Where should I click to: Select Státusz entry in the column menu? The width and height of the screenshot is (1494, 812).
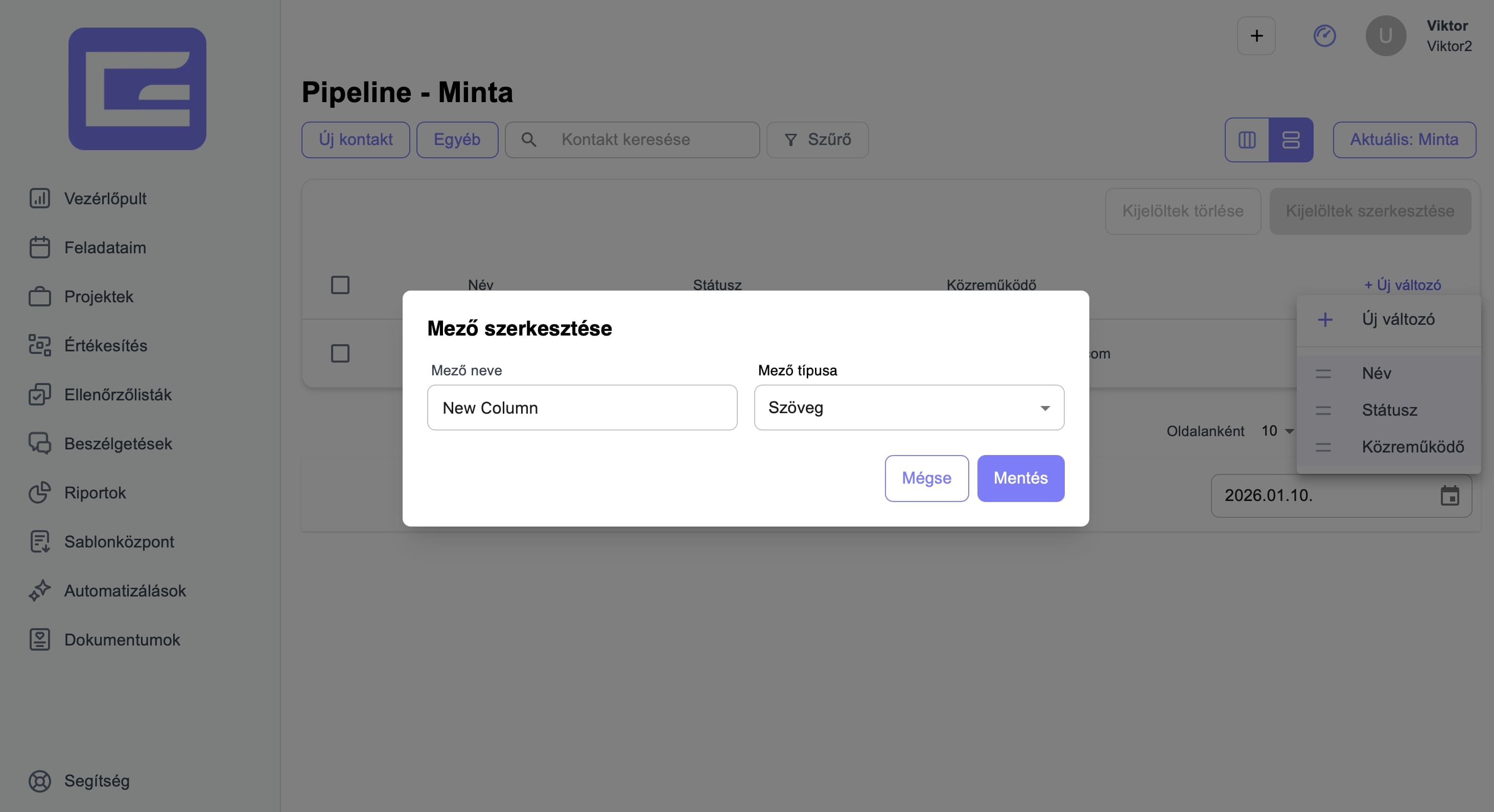coord(1389,410)
